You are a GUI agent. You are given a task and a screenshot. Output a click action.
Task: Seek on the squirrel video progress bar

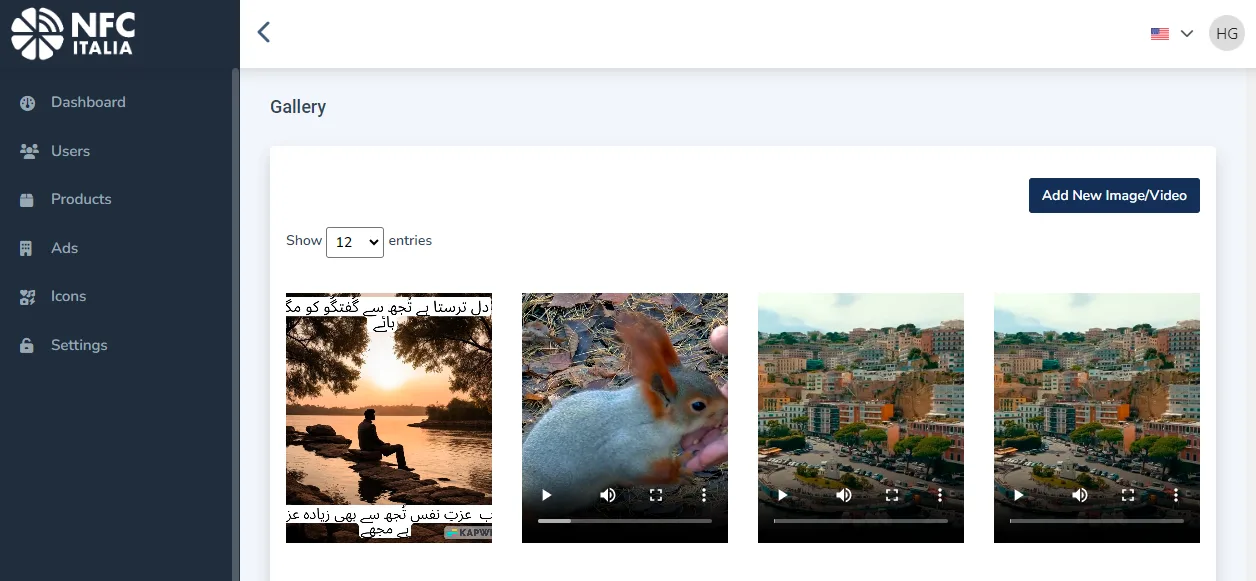(625, 521)
